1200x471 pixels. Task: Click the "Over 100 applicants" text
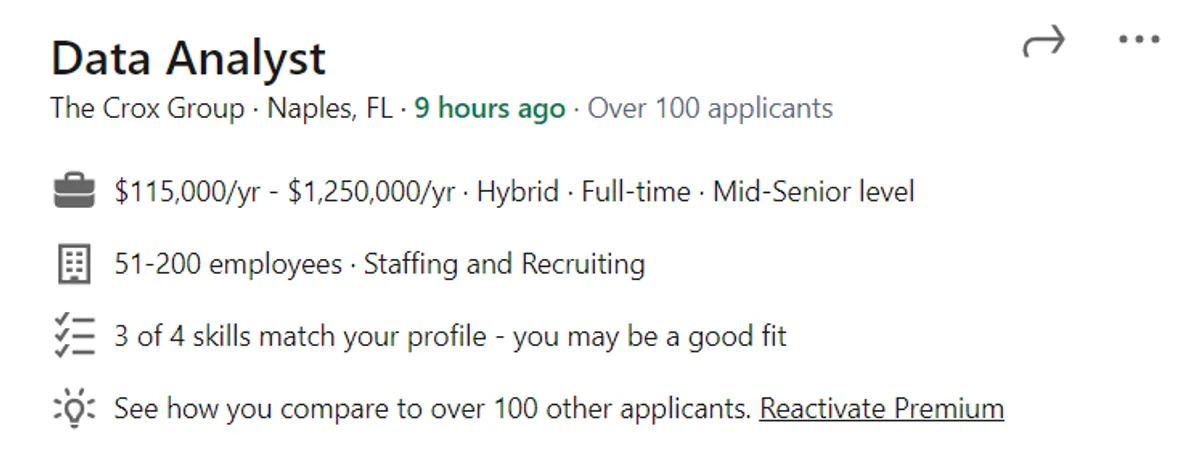[x=710, y=108]
